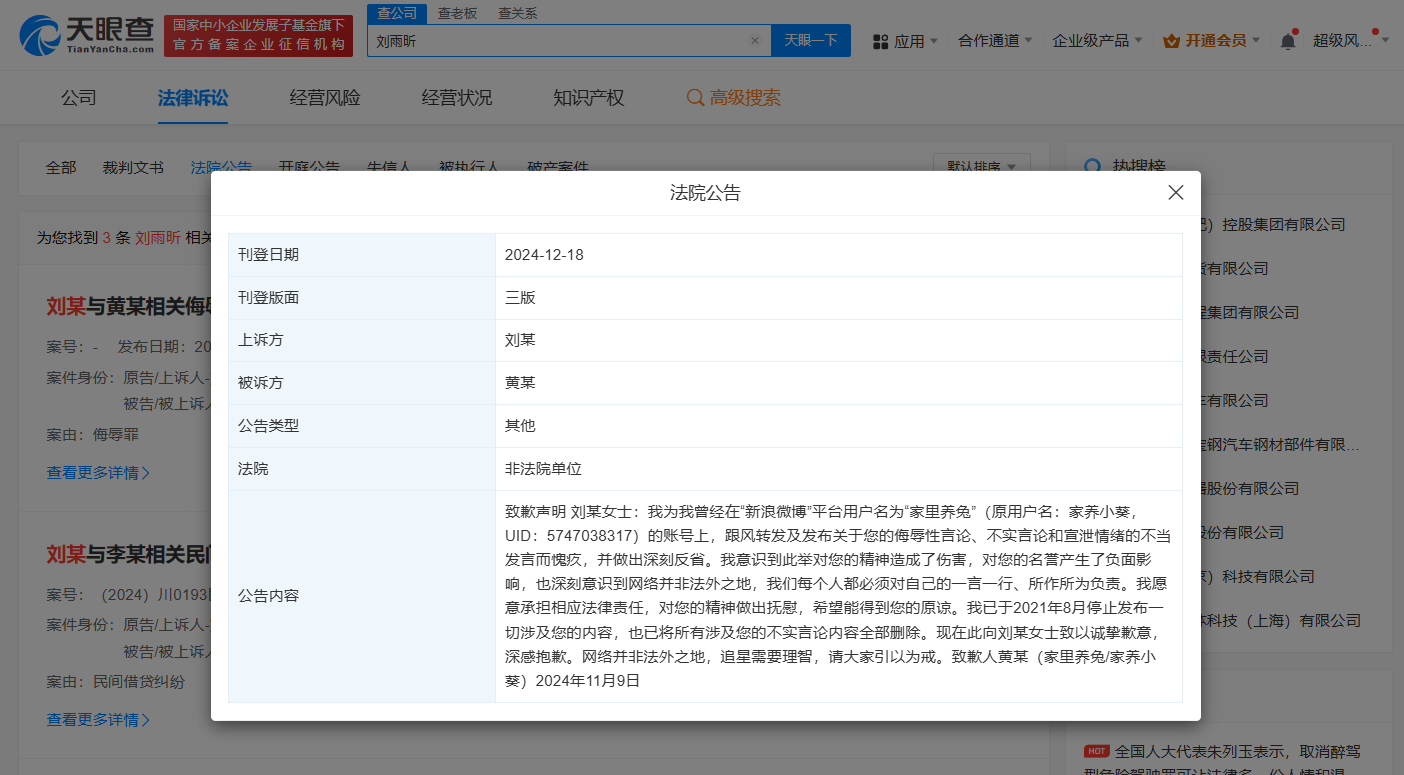Click the TianYanCha logo
Screen dimensions: 1404x775
click(x=87, y=35)
